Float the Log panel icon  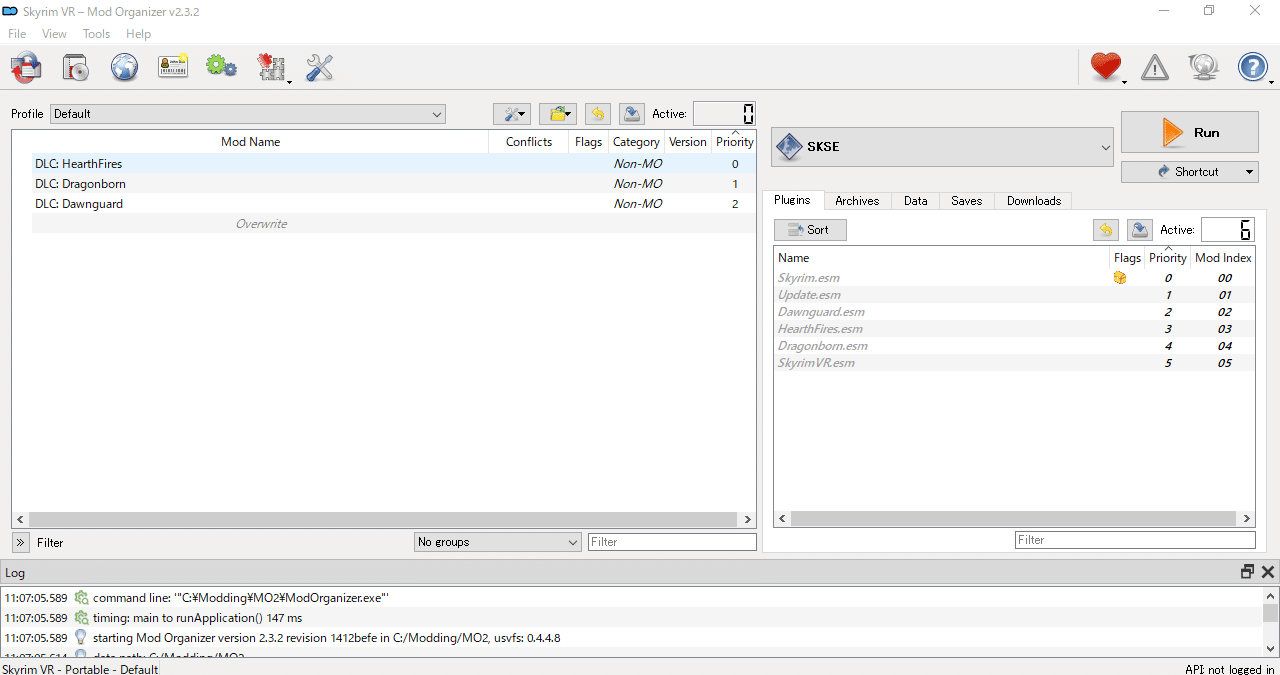click(x=1247, y=572)
